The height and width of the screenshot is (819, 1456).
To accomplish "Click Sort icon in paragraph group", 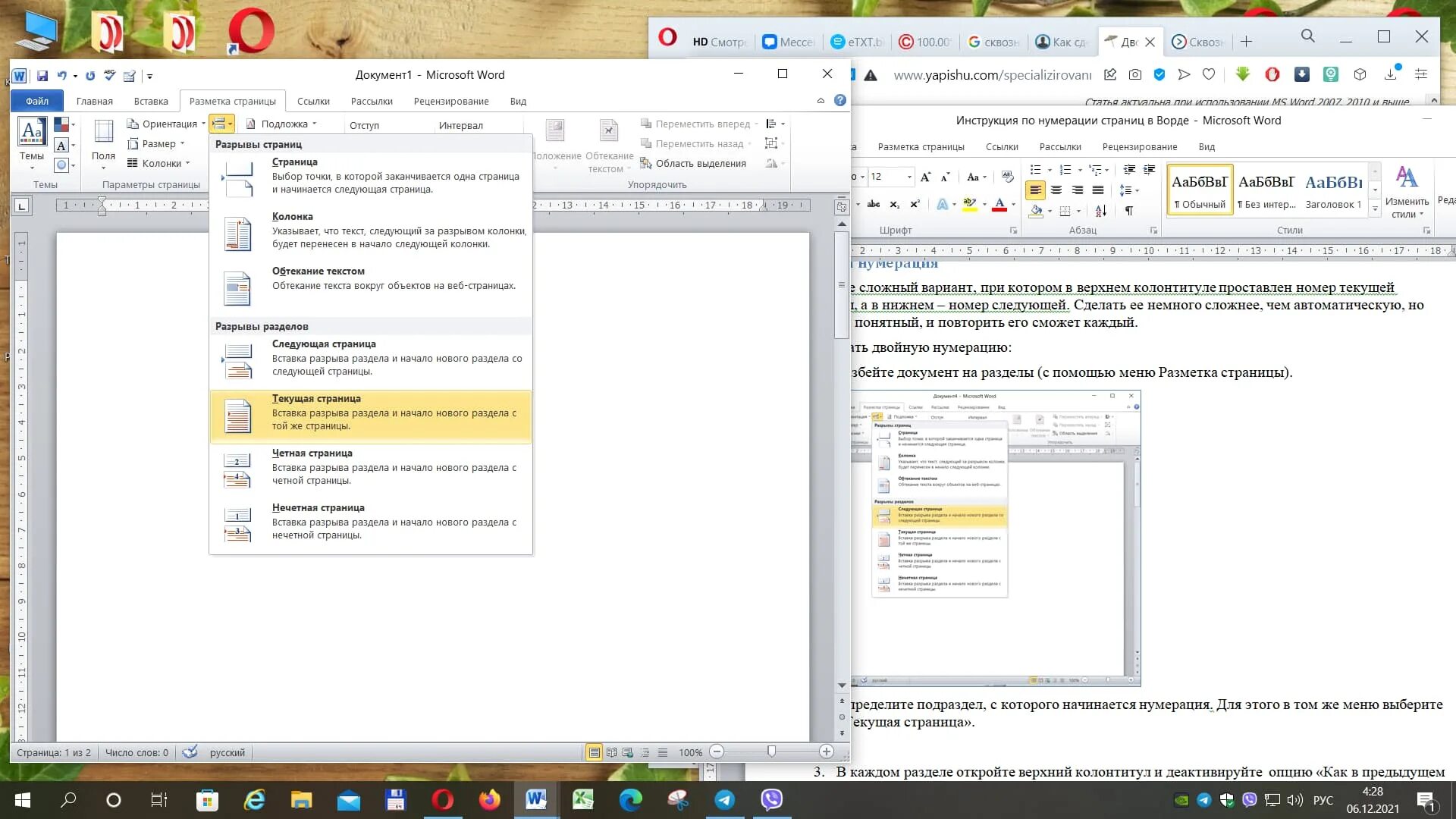I will point(1101,210).
